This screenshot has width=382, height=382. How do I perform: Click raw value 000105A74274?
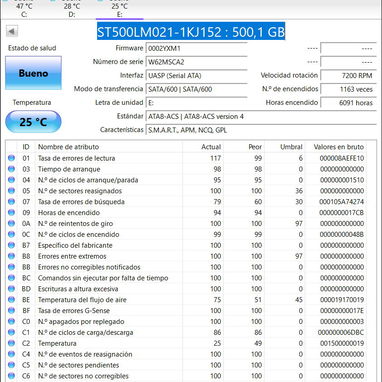341,202
